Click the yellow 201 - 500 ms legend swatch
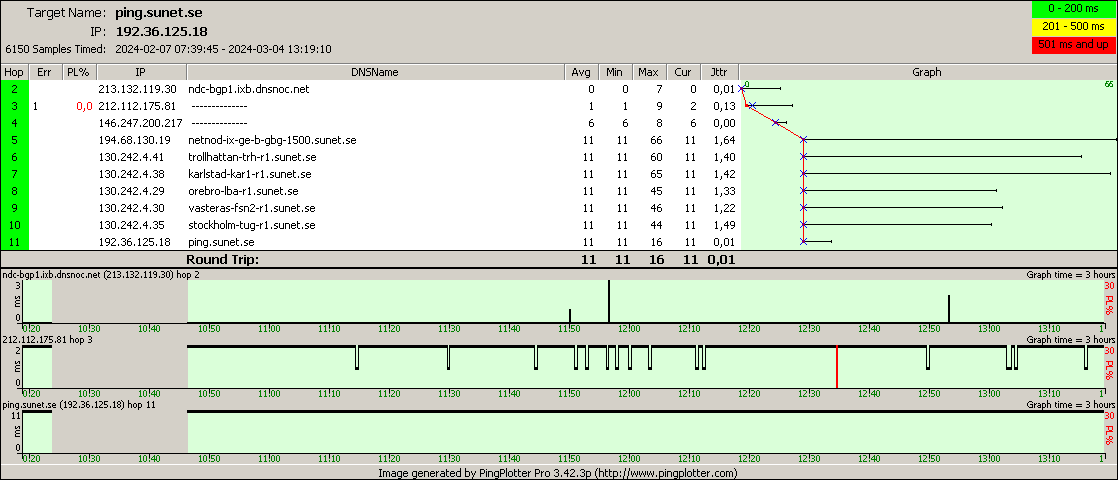Viewport: 1118px width, 480px height. point(1073,27)
